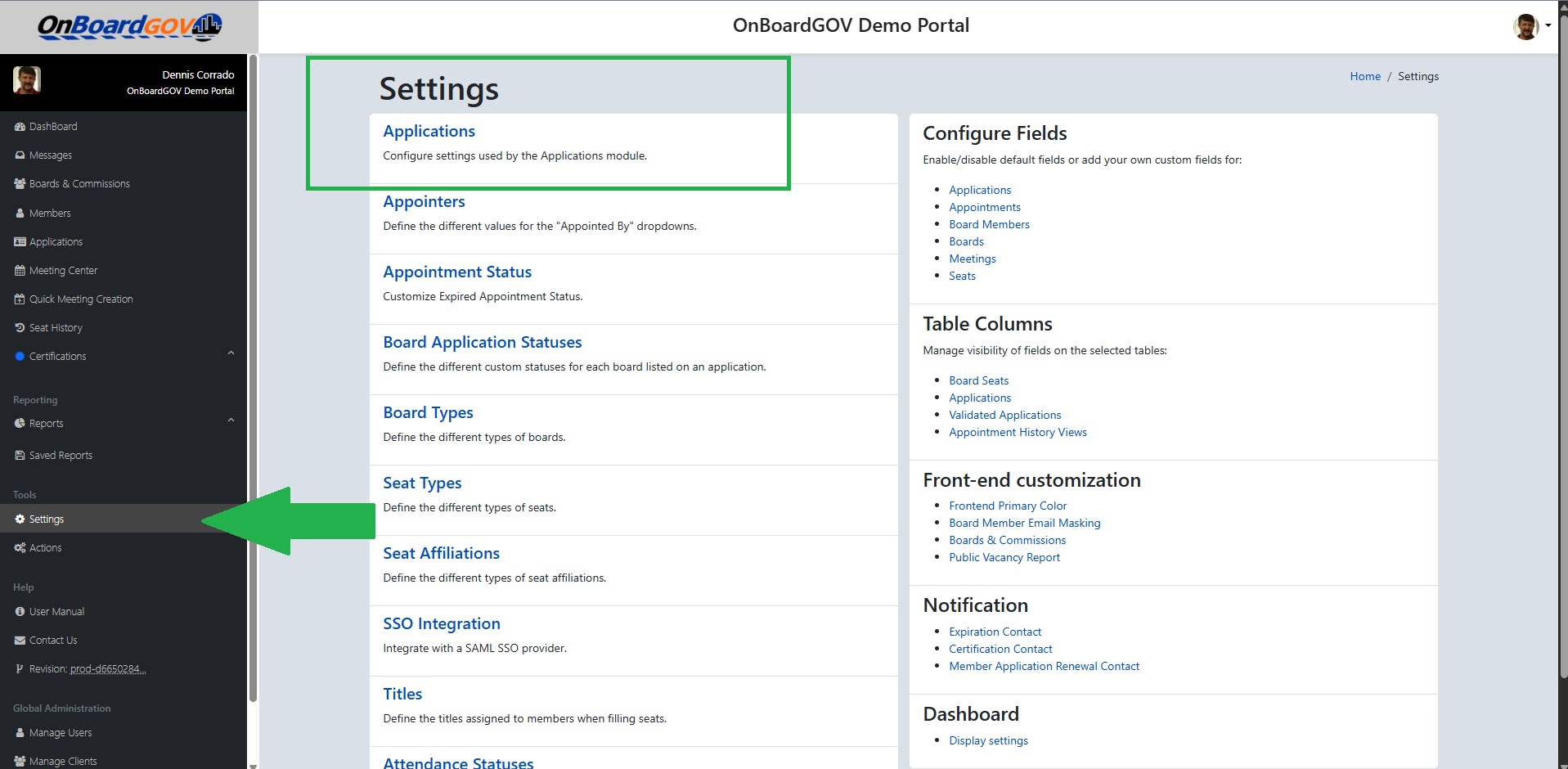Open Validated Applications table columns link
Viewport: 1568px width, 769px height.
tap(1004, 416)
